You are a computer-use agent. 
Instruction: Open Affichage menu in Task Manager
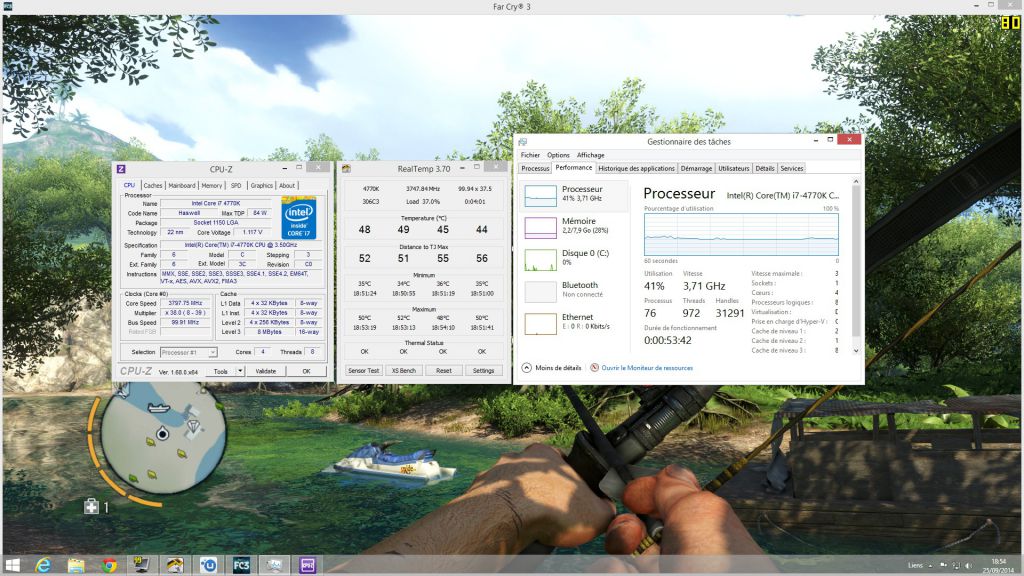(x=590, y=155)
